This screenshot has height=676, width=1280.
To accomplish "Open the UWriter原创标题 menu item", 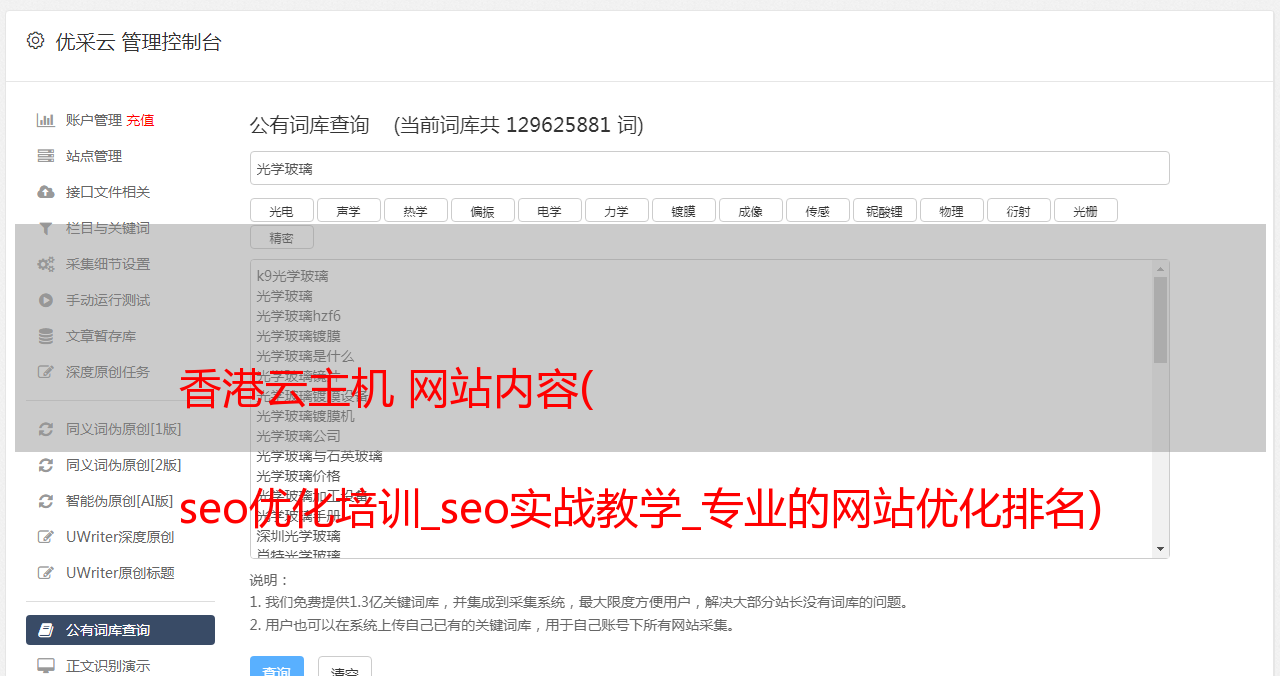I will coord(120,573).
